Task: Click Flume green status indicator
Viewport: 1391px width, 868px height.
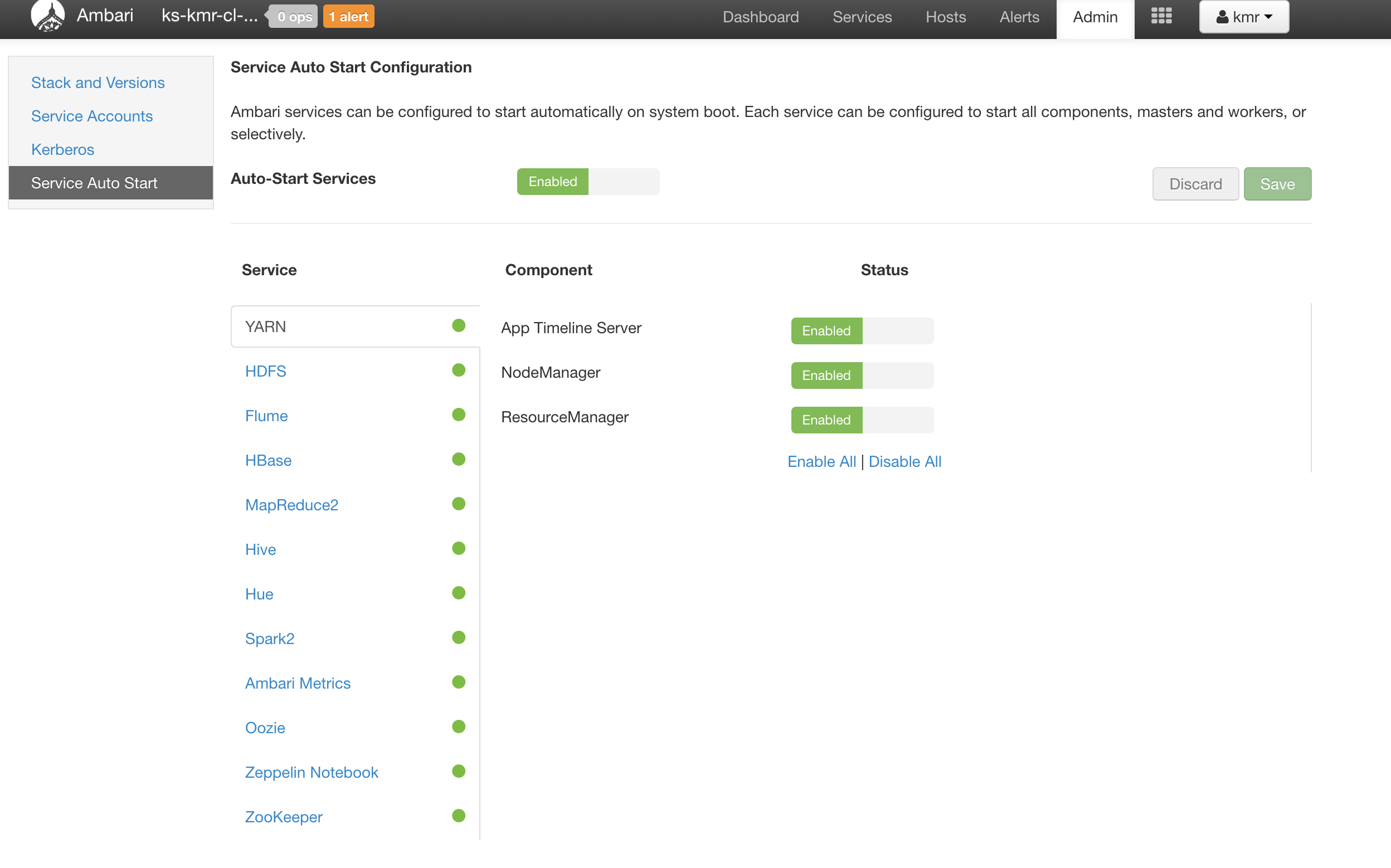Action: coord(458,415)
